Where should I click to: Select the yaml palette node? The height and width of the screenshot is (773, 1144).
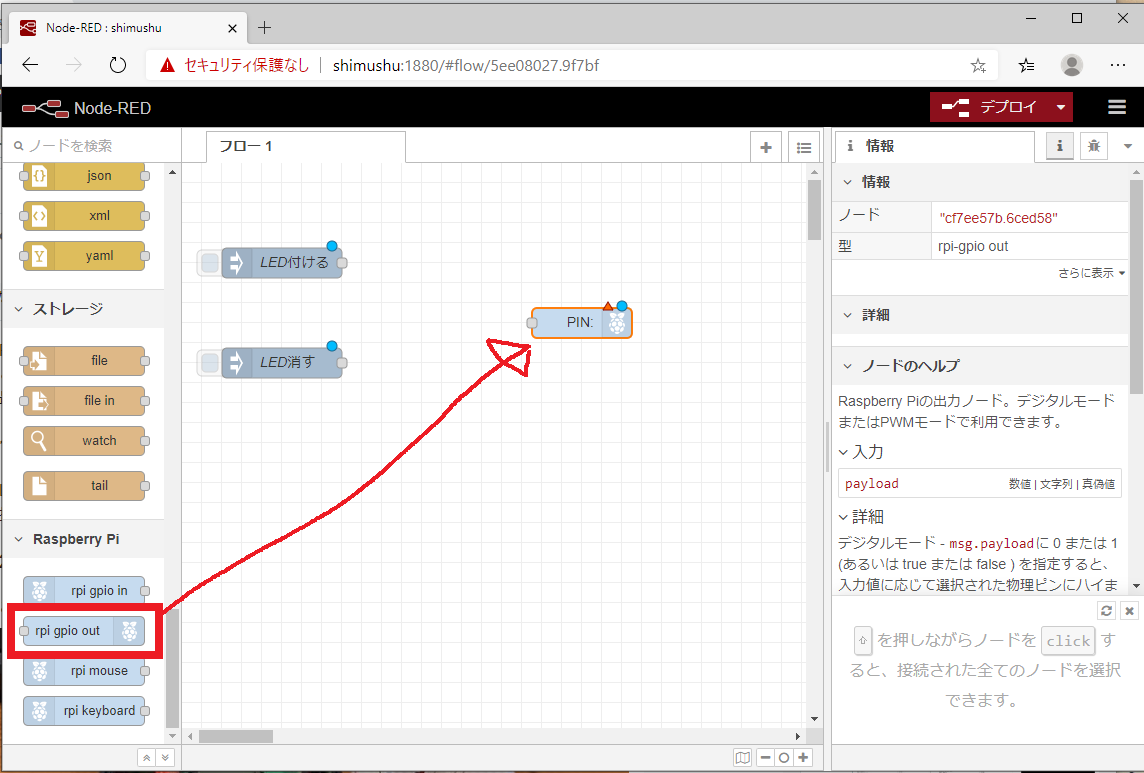point(84,256)
